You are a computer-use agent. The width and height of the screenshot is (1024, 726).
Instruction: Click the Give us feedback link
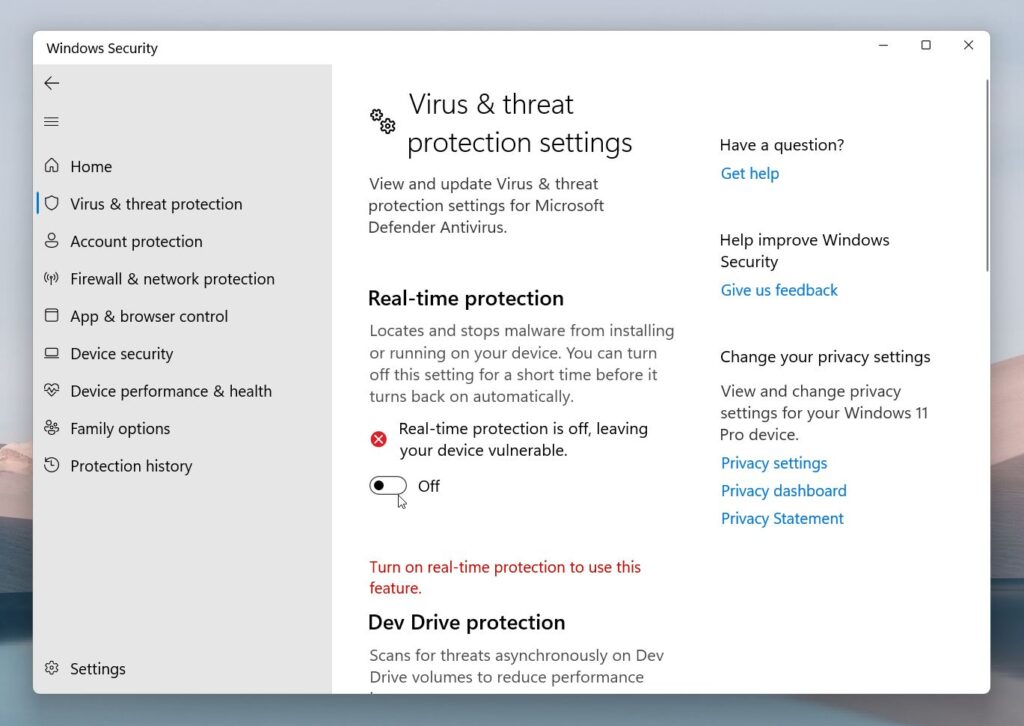[779, 291]
